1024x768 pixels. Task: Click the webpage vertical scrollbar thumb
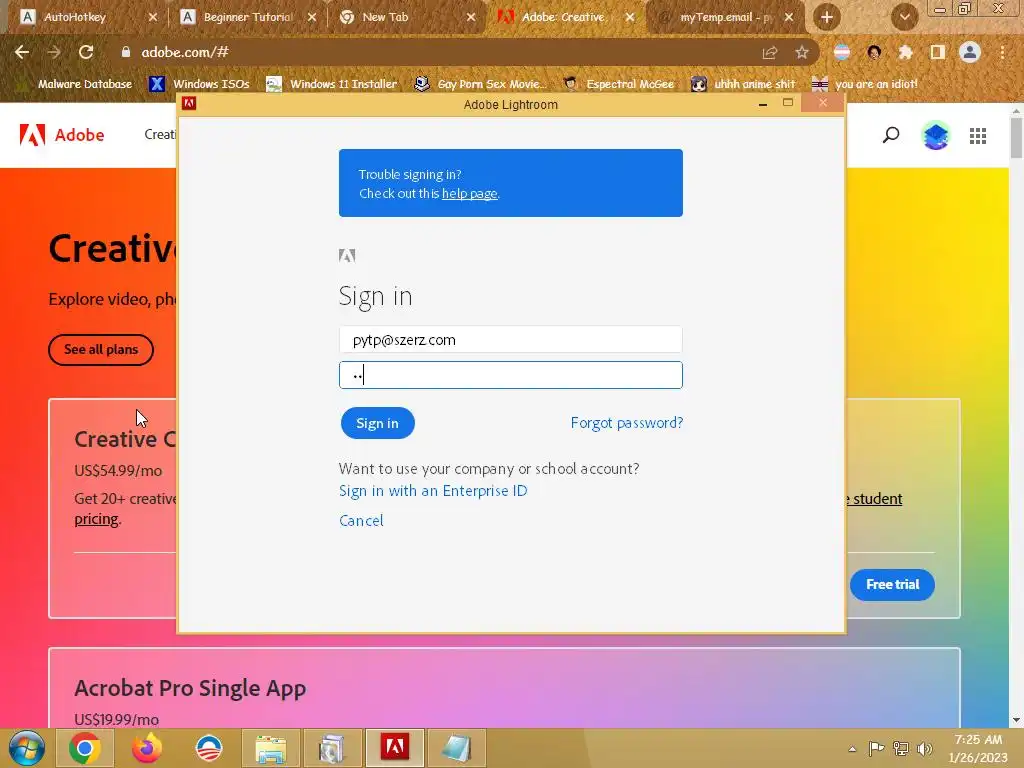[x=1016, y=137]
